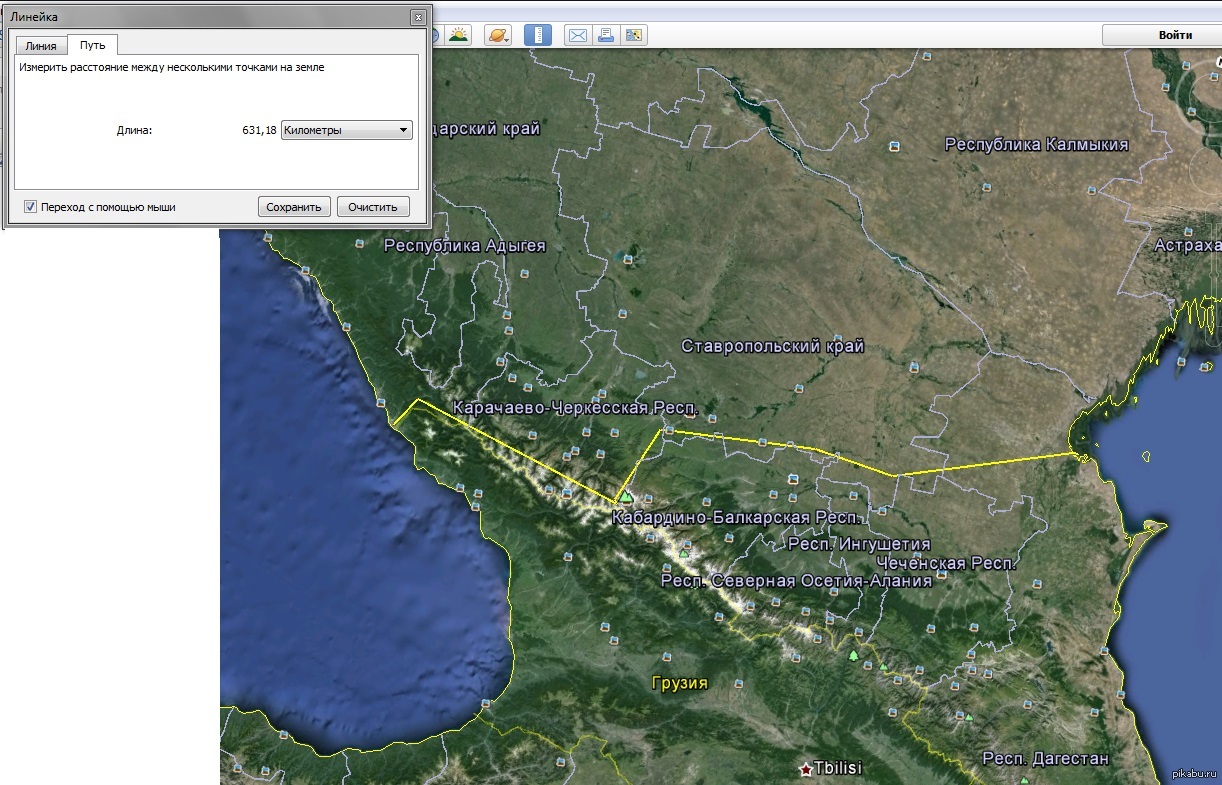Click the email envelope icon
Image resolution: width=1222 pixels, height=785 pixels.
578,35
